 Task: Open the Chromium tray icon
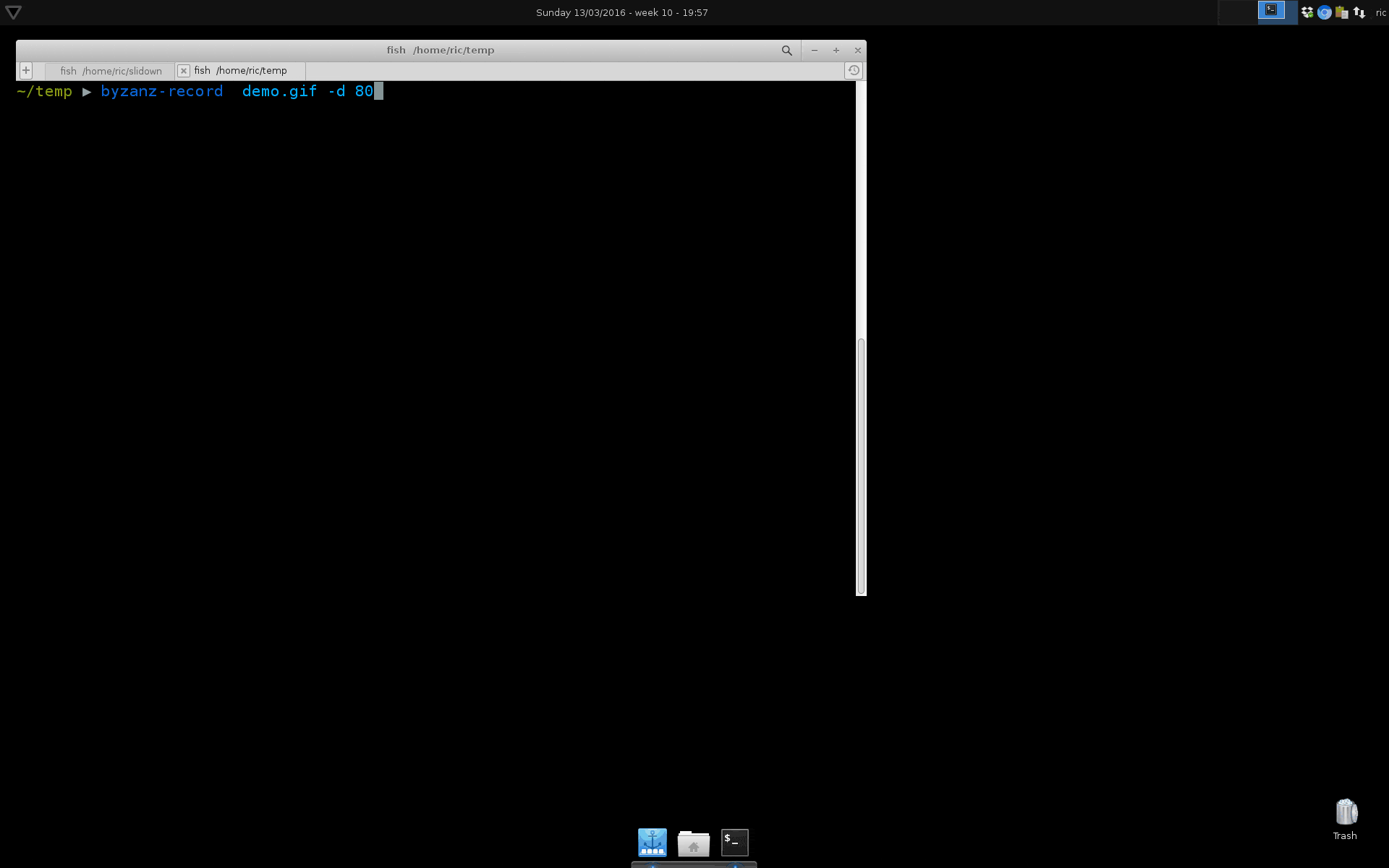coord(1325,12)
